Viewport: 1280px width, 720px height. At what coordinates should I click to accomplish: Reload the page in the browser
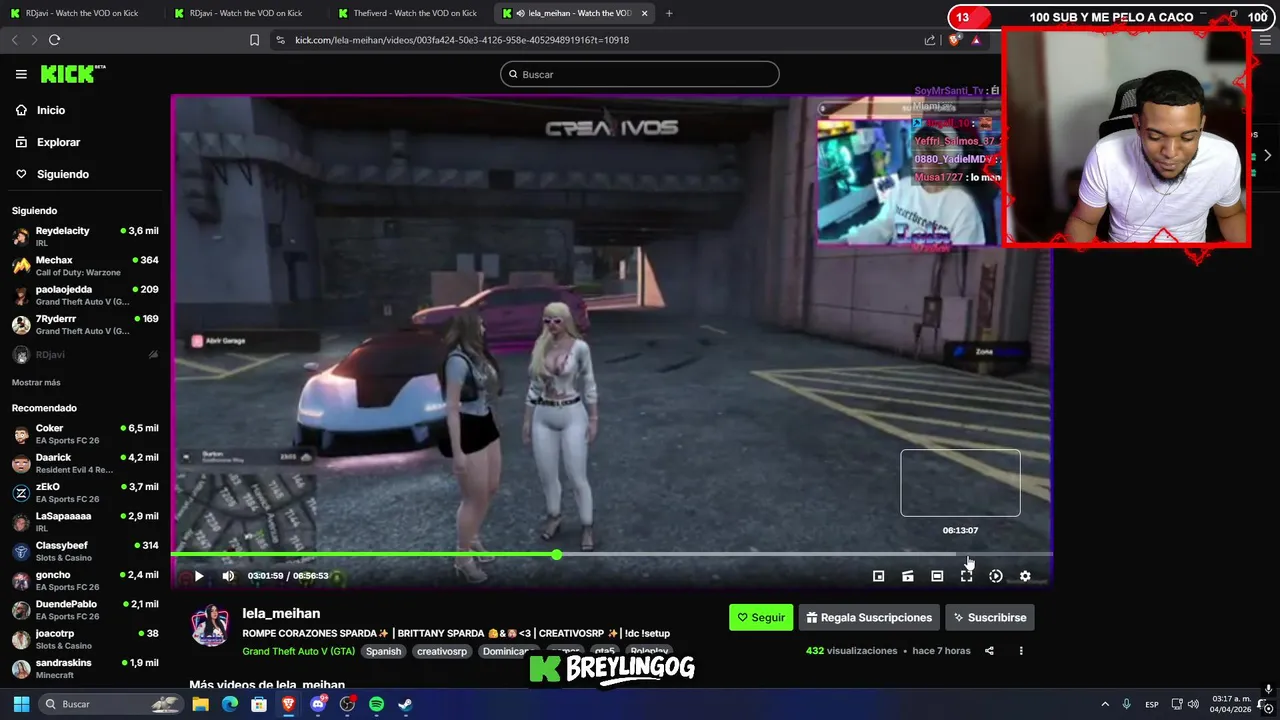[54, 40]
